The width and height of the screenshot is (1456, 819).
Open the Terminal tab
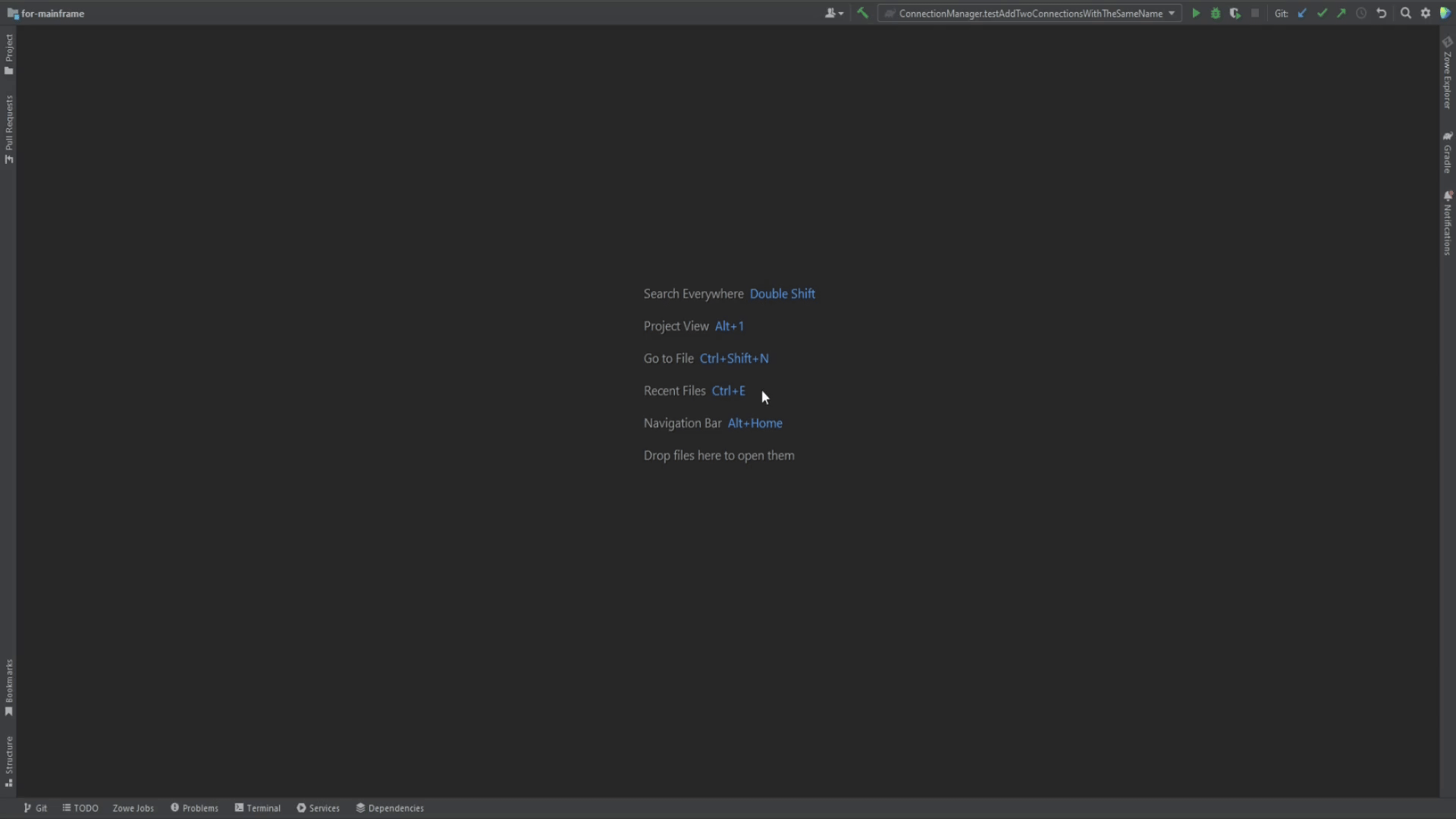point(258,808)
